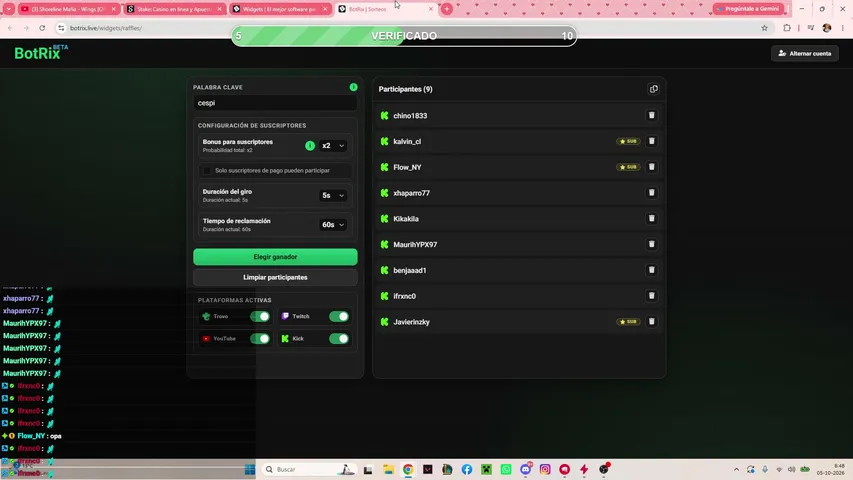Select participant row benjaaad1
This screenshot has height=480, width=853.
tap(520, 270)
